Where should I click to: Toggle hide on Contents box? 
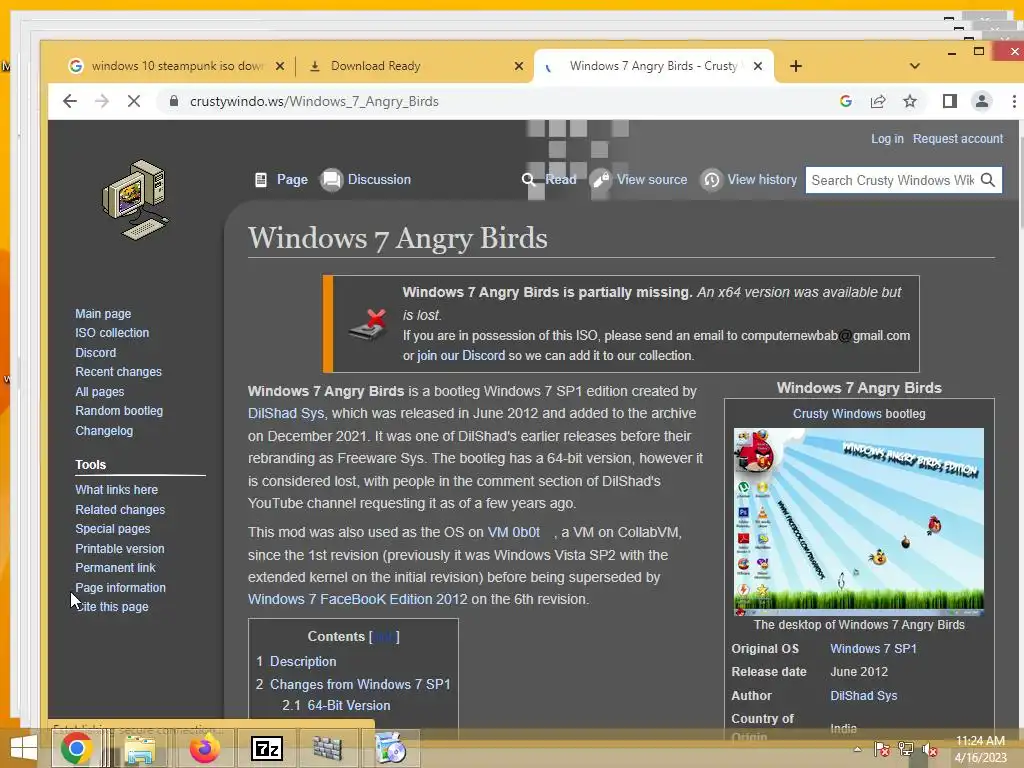tap(384, 636)
